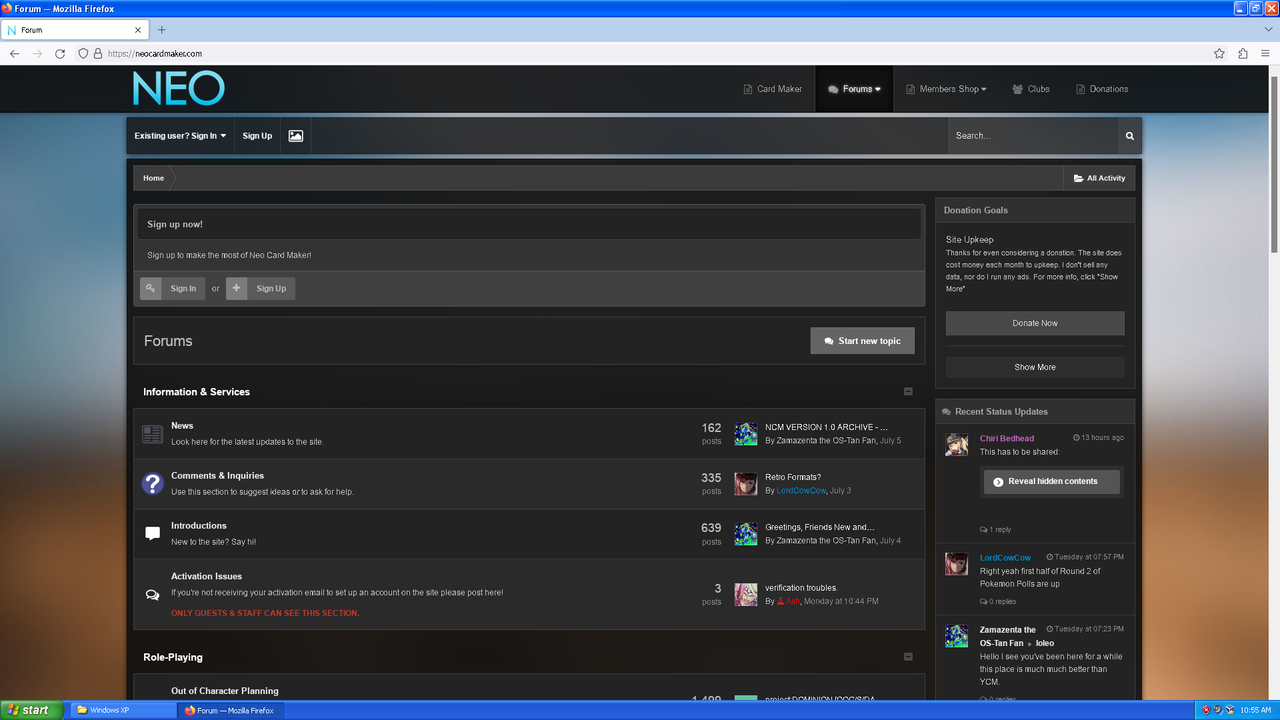Collapse the Information & Services section
The height and width of the screenshot is (720, 1280).
coord(908,391)
